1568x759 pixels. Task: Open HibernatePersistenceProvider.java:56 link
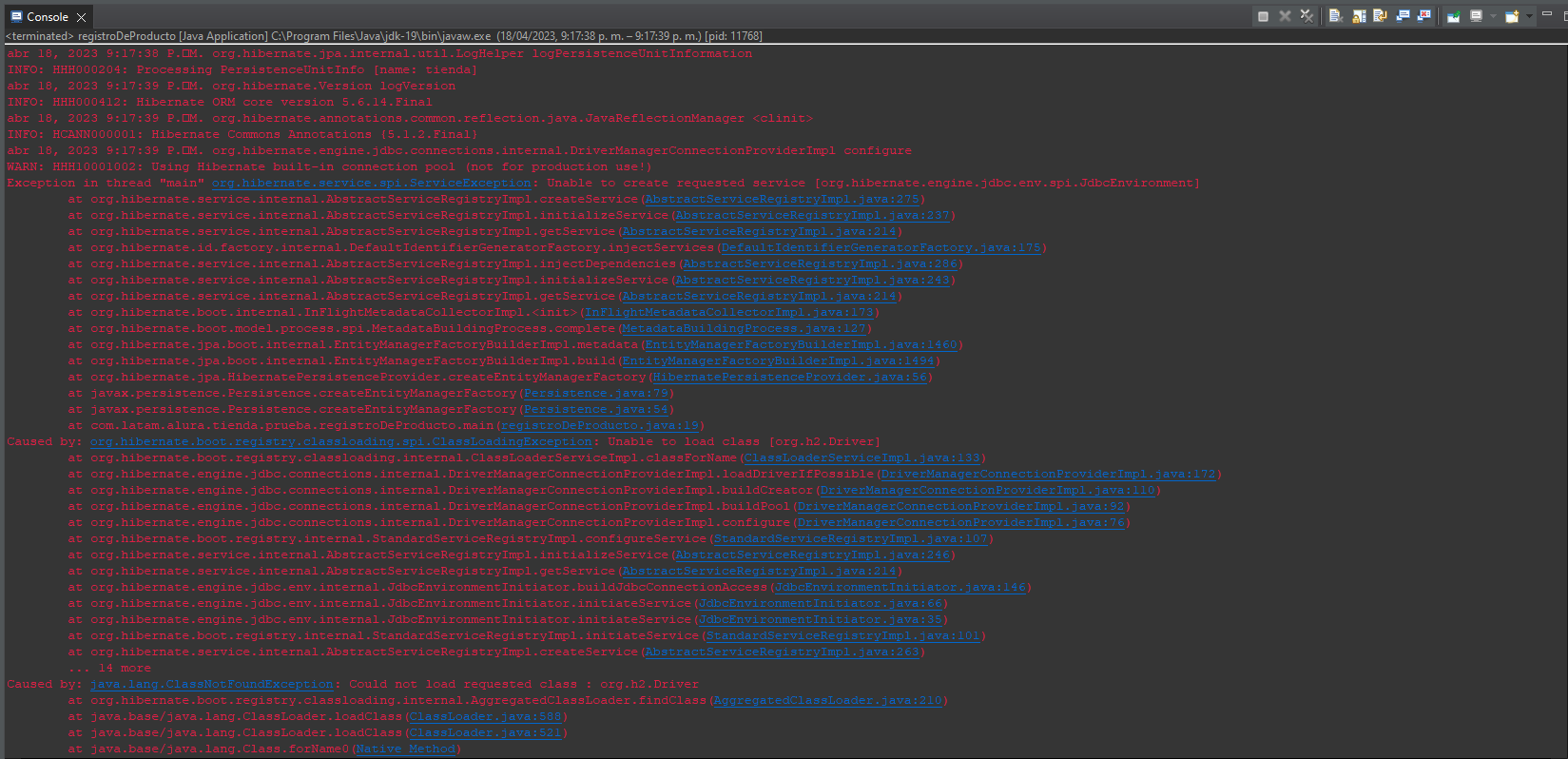click(789, 377)
